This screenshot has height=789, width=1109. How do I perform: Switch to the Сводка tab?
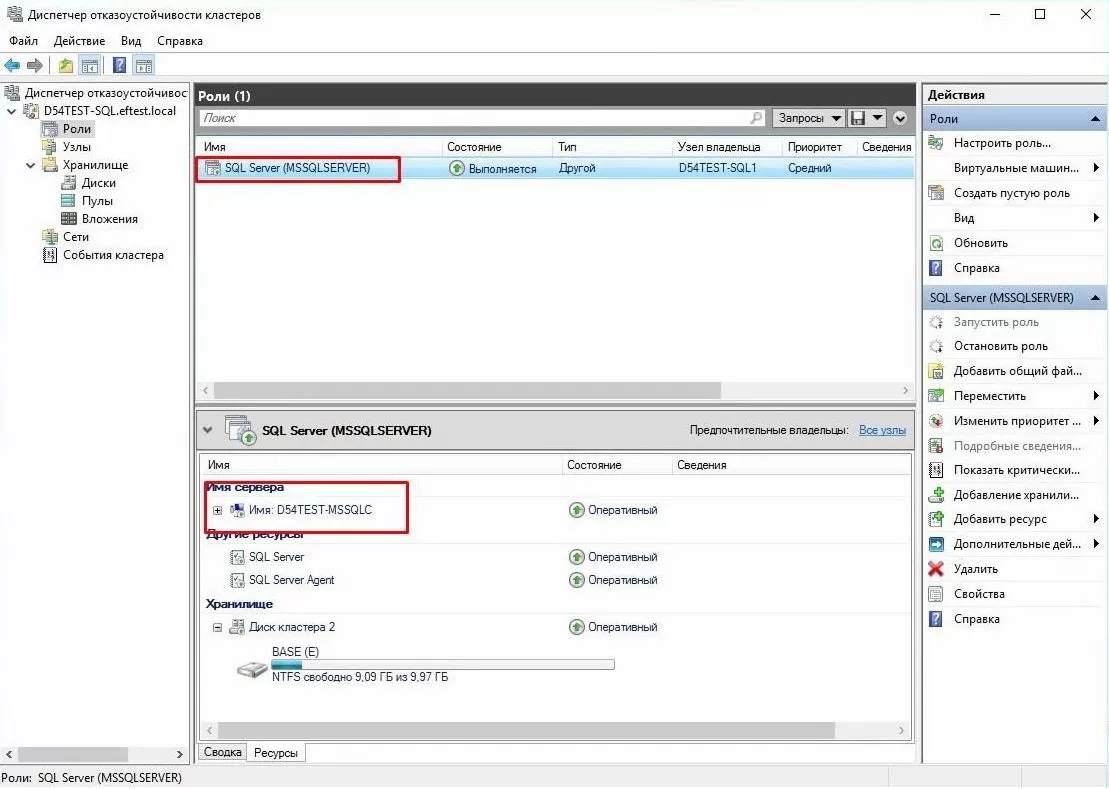[223, 752]
